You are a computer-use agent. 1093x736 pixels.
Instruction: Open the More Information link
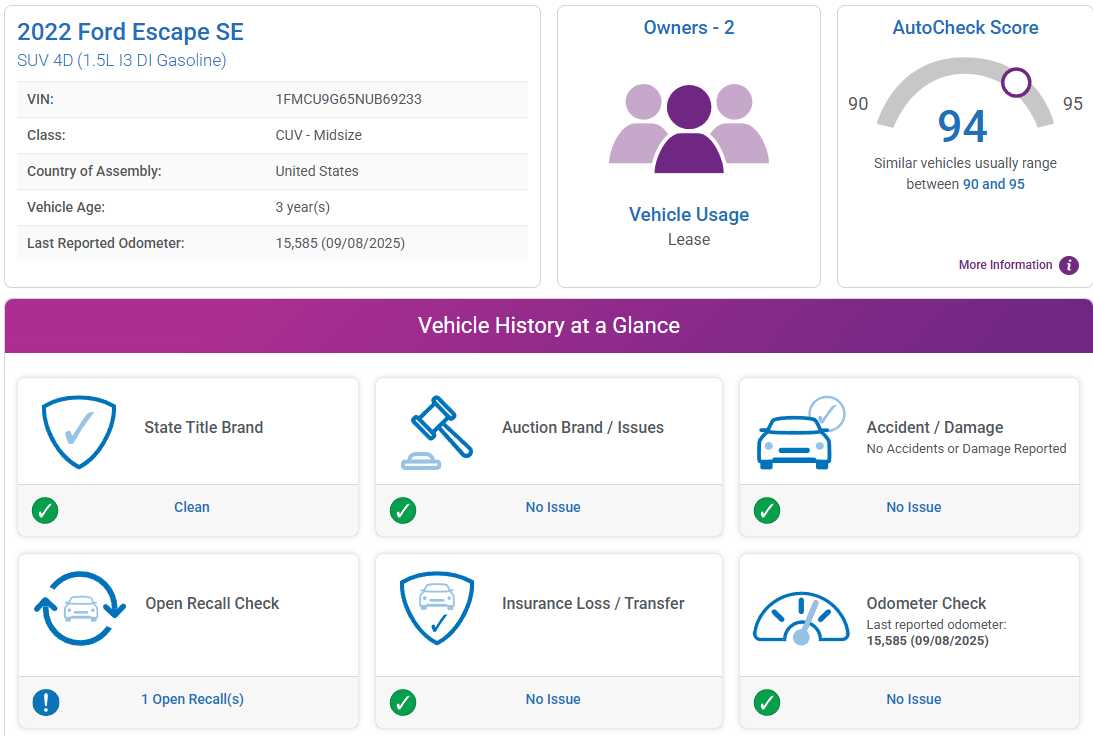point(1005,265)
